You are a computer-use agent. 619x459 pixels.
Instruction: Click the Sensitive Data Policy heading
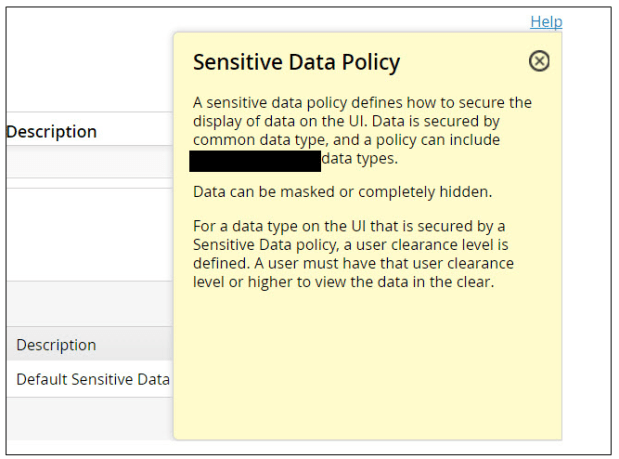(x=296, y=62)
